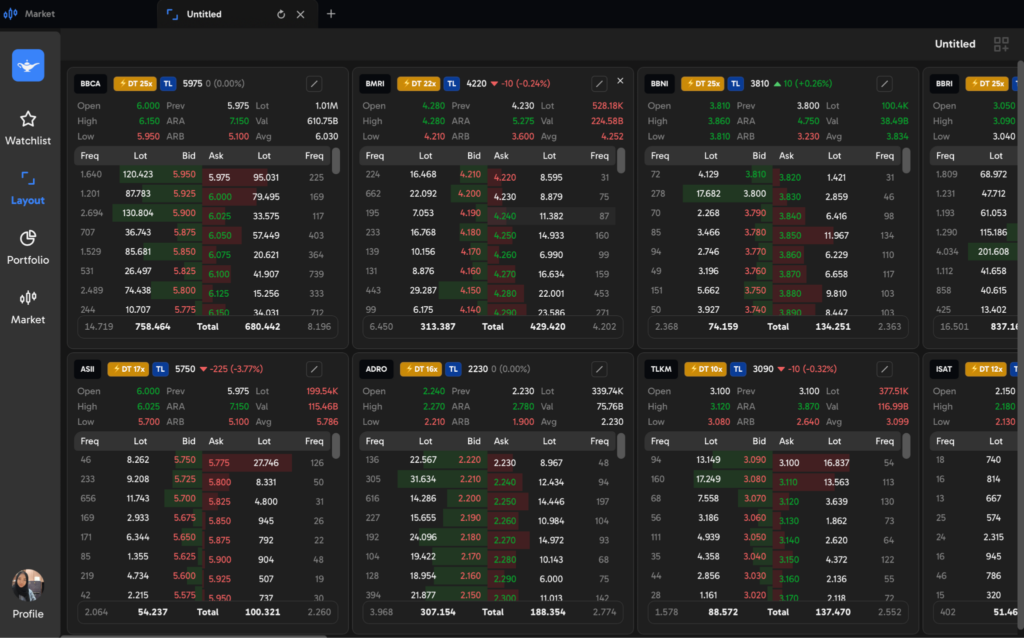The width and height of the screenshot is (1024, 638).
Task: Click the Untitled layout title
Action: 955,44
